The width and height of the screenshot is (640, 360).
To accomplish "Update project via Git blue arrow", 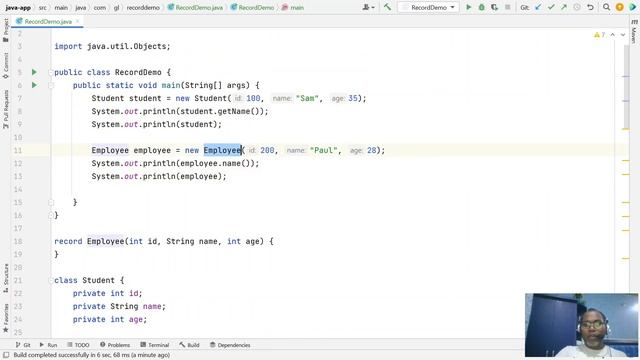I will 538,7.
